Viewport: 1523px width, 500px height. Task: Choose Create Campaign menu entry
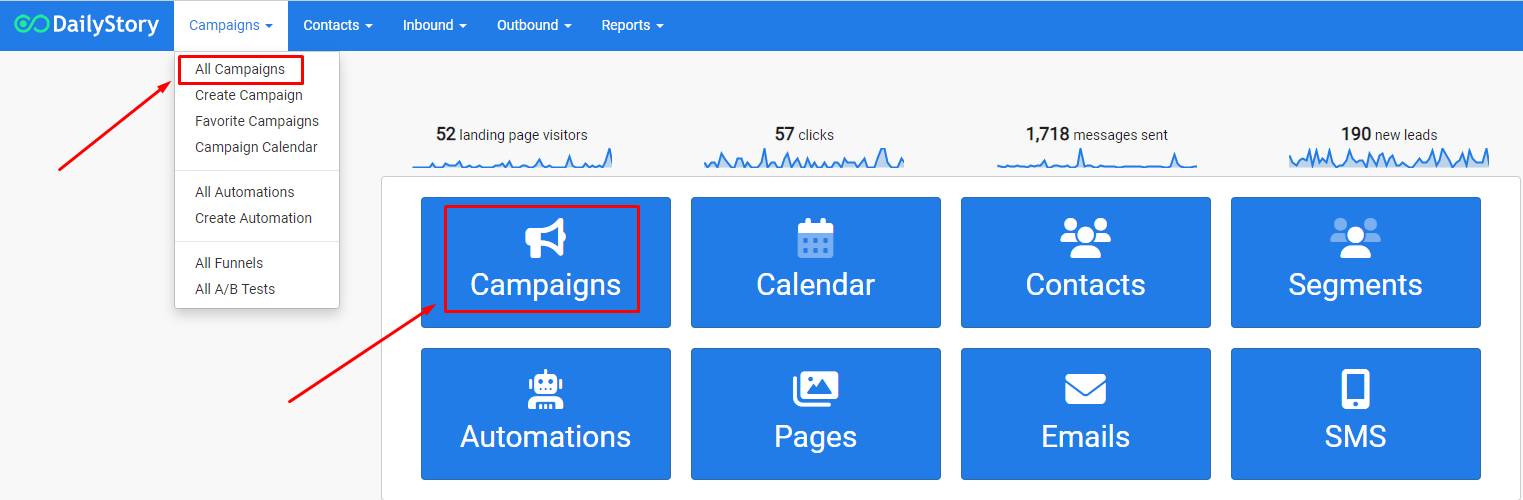click(x=249, y=95)
